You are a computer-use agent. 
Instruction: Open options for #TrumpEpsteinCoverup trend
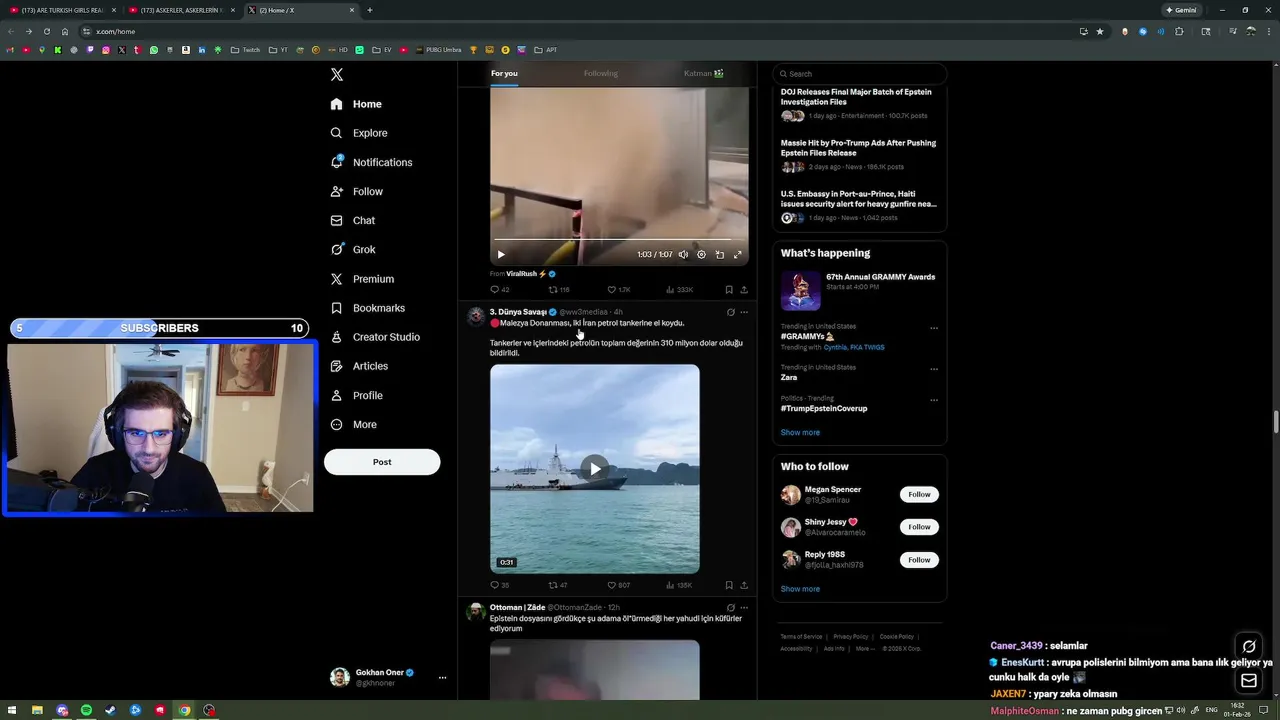[934, 400]
